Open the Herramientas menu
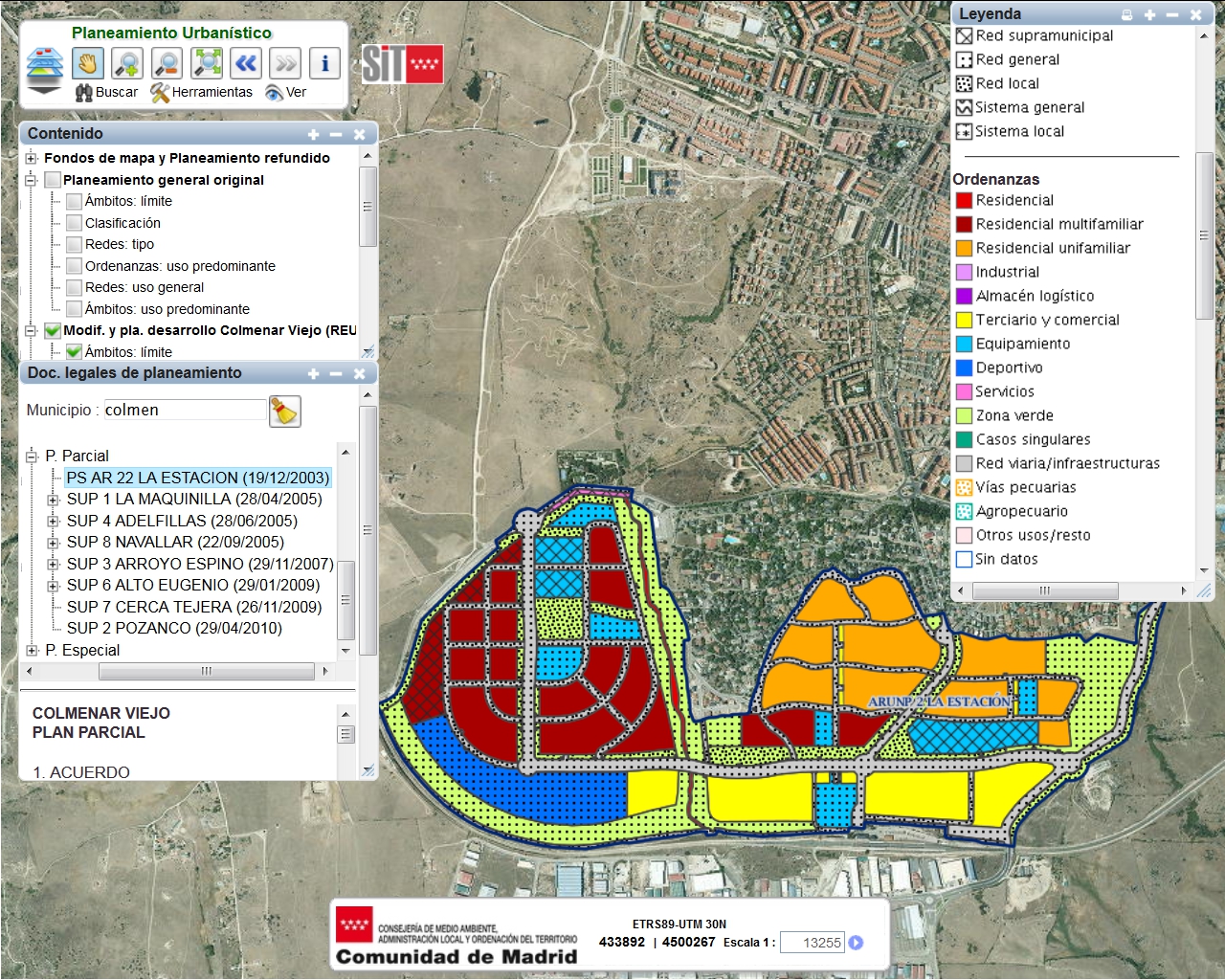Image resolution: width=1225 pixels, height=980 pixels. click(x=202, y=92)
